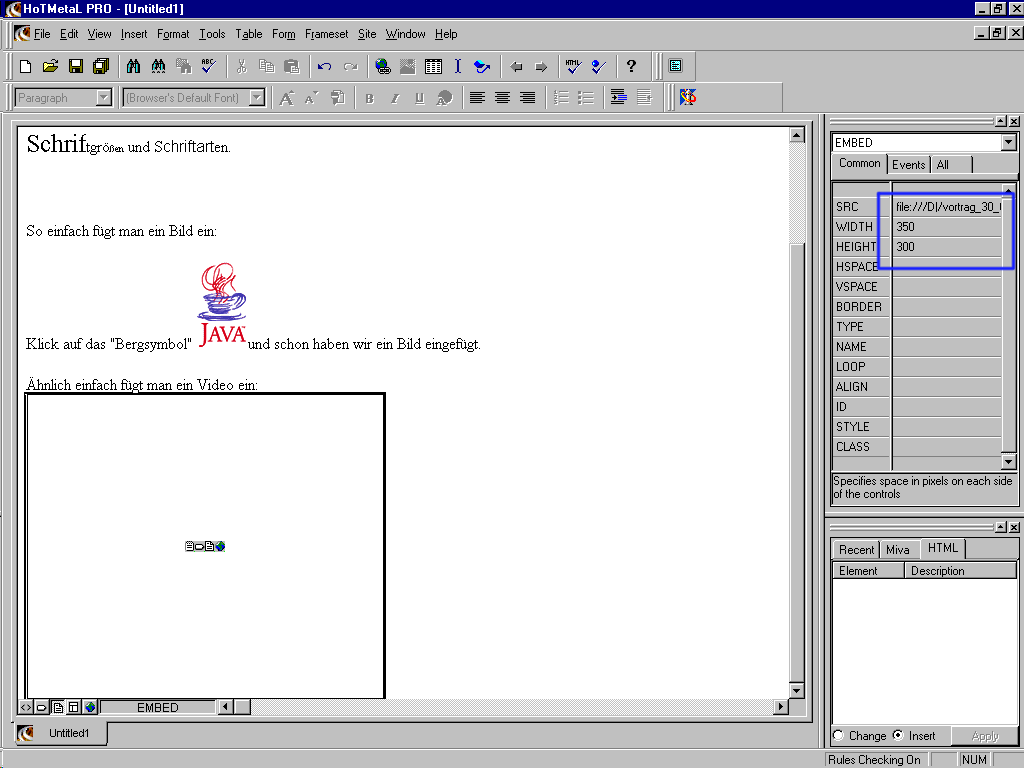Click the New document icon
This screenshot has width=1024, height=768.
coord(26,67)
